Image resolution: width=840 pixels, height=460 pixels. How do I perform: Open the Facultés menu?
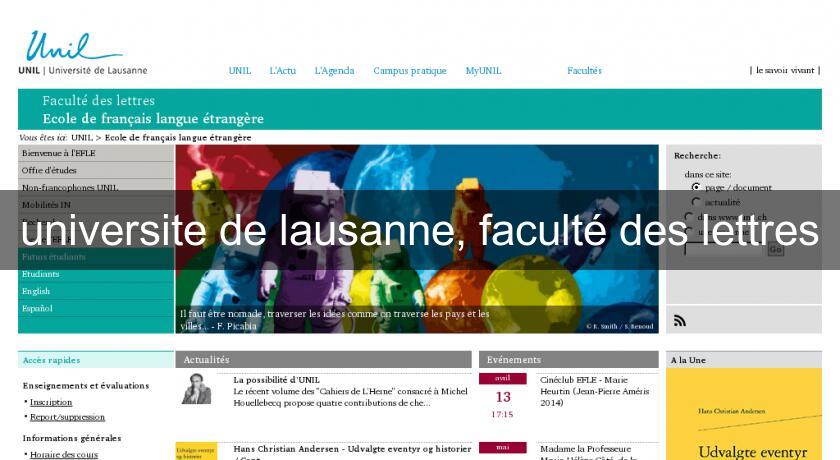[x=584, y=70]
